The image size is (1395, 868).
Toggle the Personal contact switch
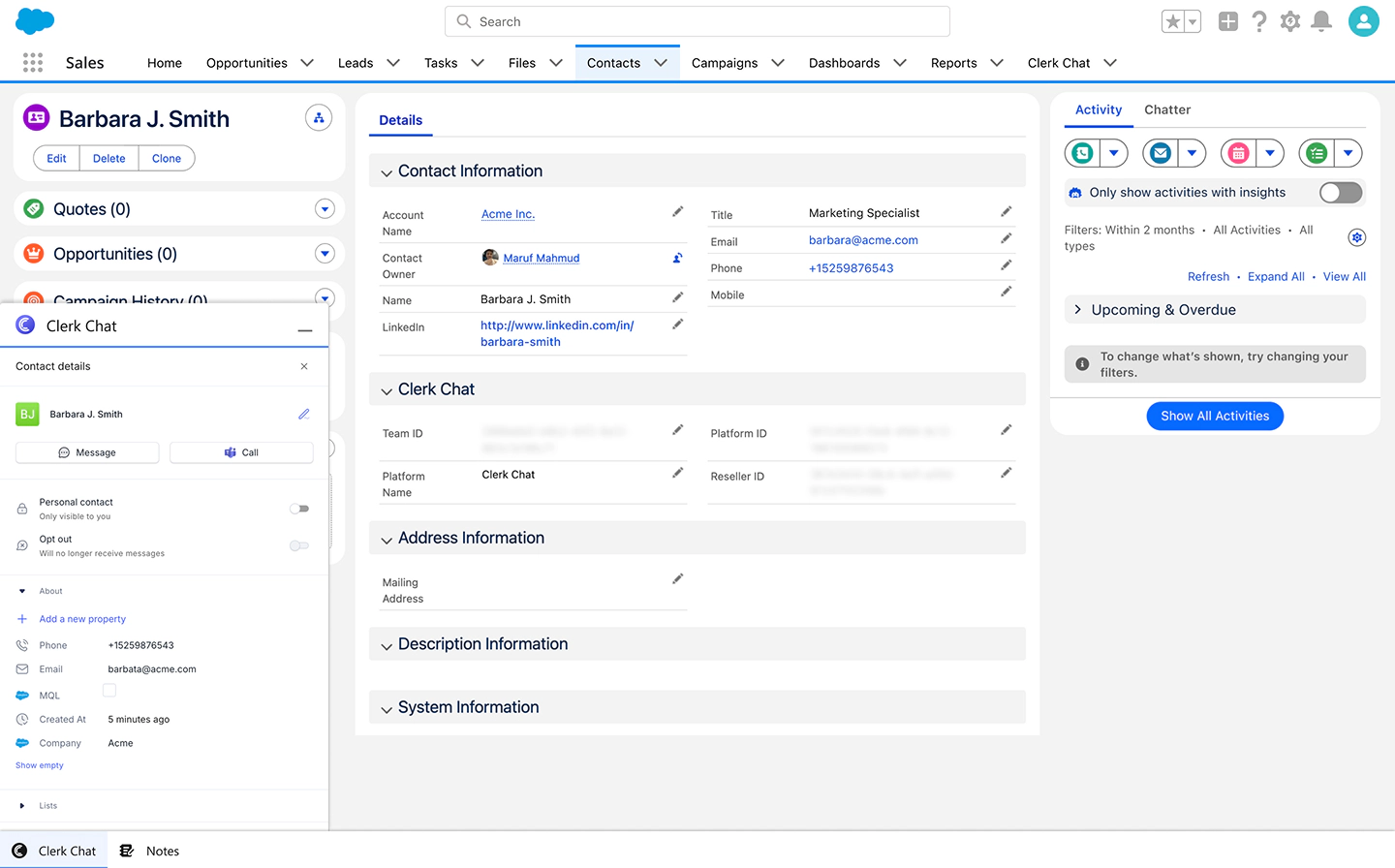299,509
